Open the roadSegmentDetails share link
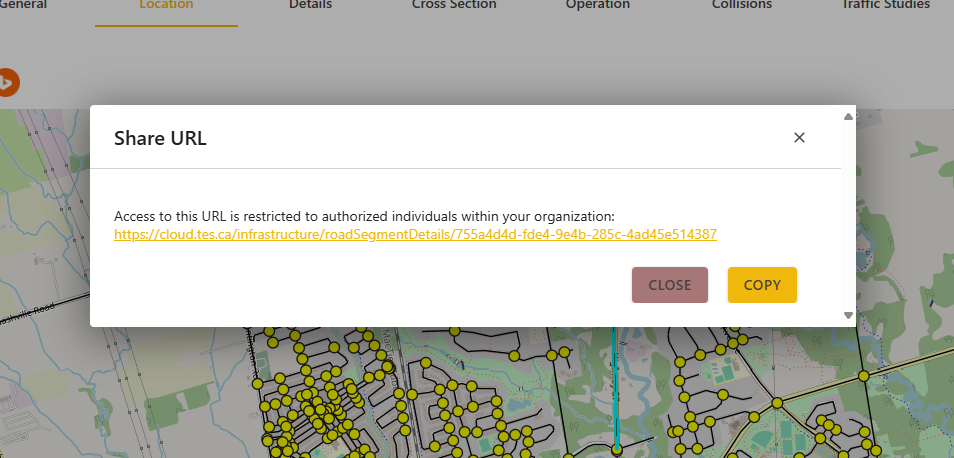The width and height of the screenshot is (954, 458). (x=415, y=235)
